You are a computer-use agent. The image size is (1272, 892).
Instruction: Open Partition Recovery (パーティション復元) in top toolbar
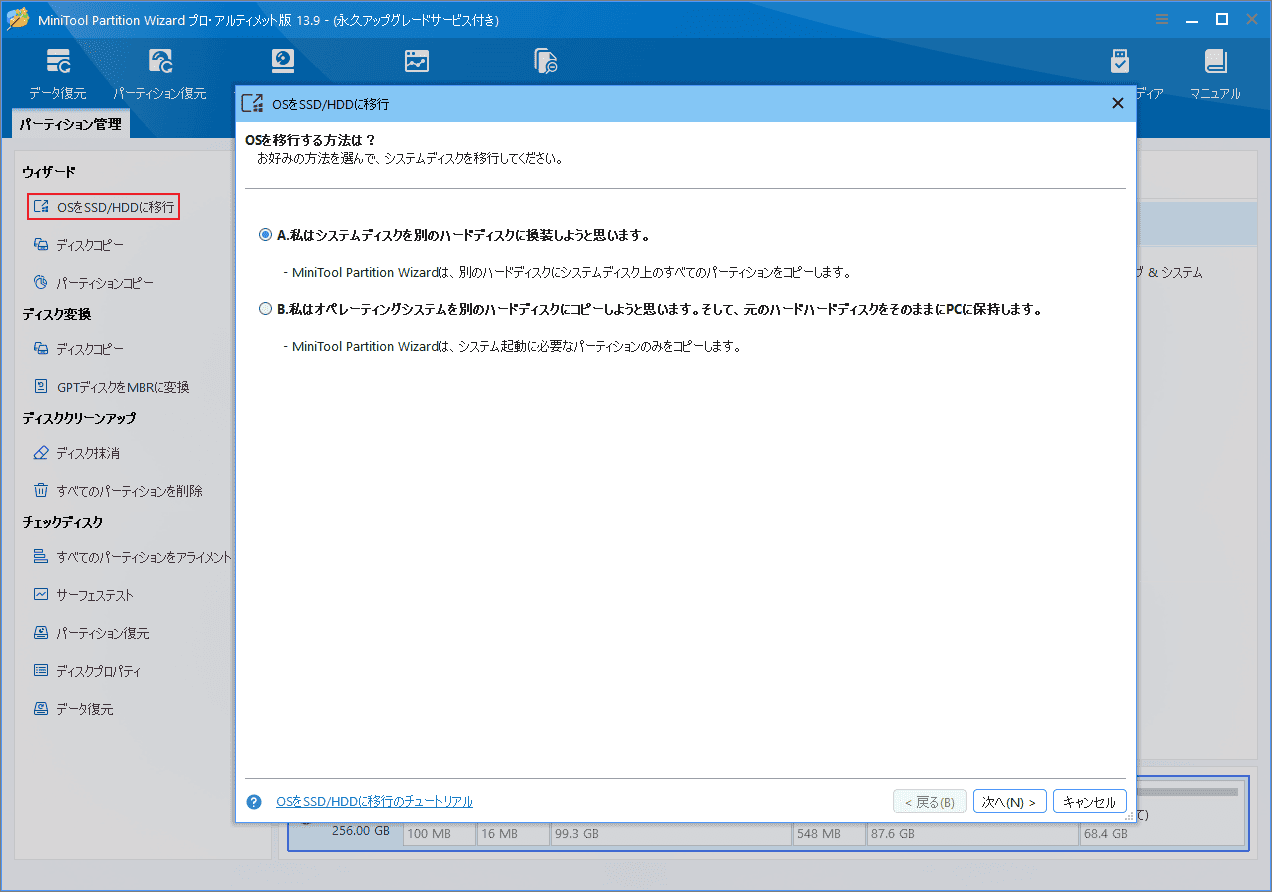click(x=159, y=74)
